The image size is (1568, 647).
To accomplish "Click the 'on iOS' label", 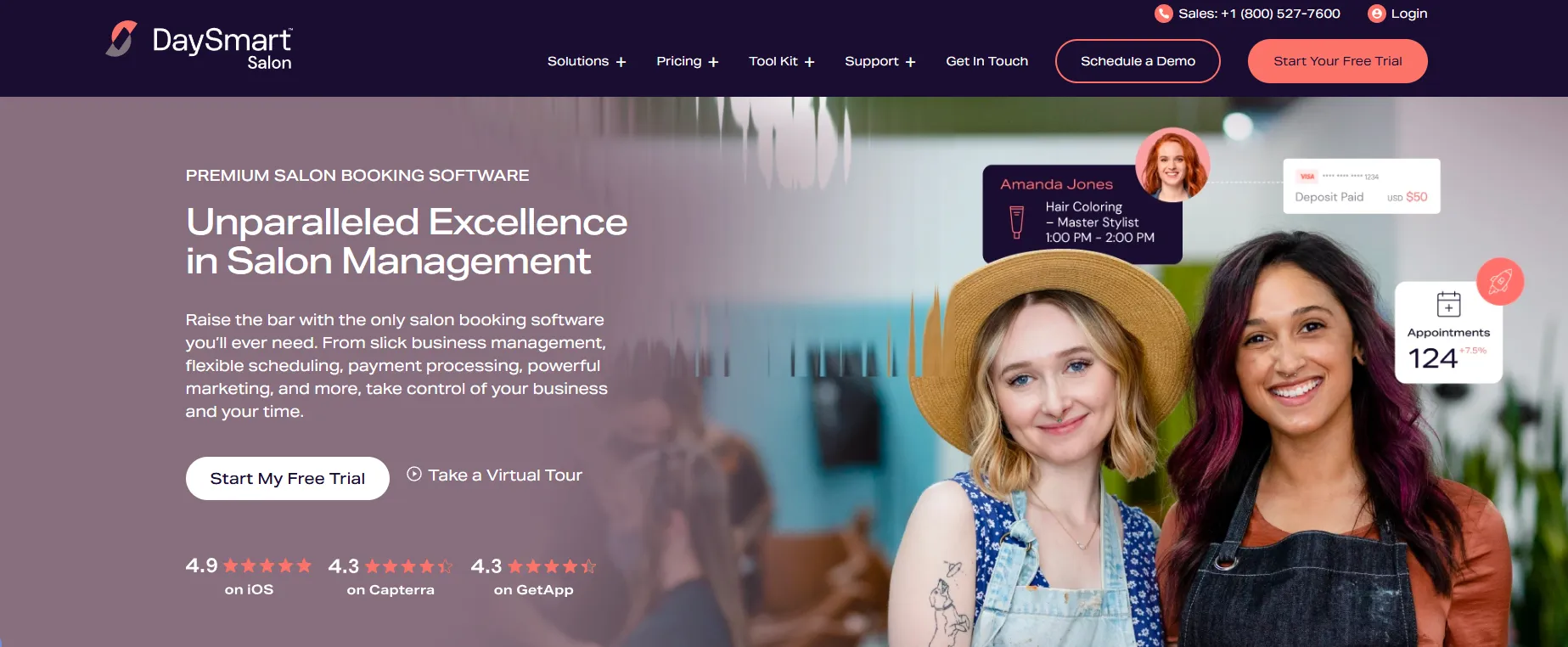I will (249, 589).
